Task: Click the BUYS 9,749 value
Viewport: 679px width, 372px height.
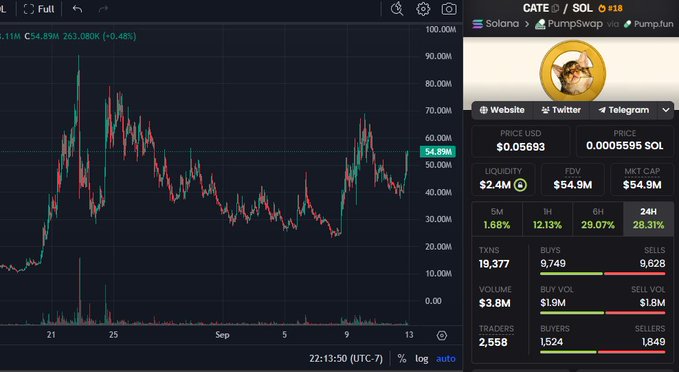Action: [x=553, y=263]
